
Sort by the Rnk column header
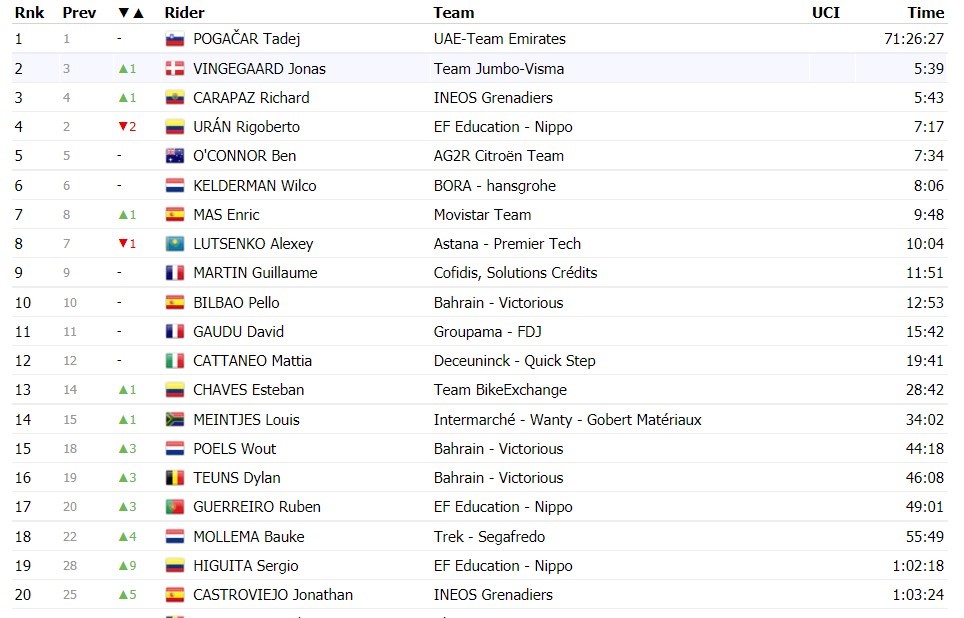pyautogui.click(x=27, y=13)
